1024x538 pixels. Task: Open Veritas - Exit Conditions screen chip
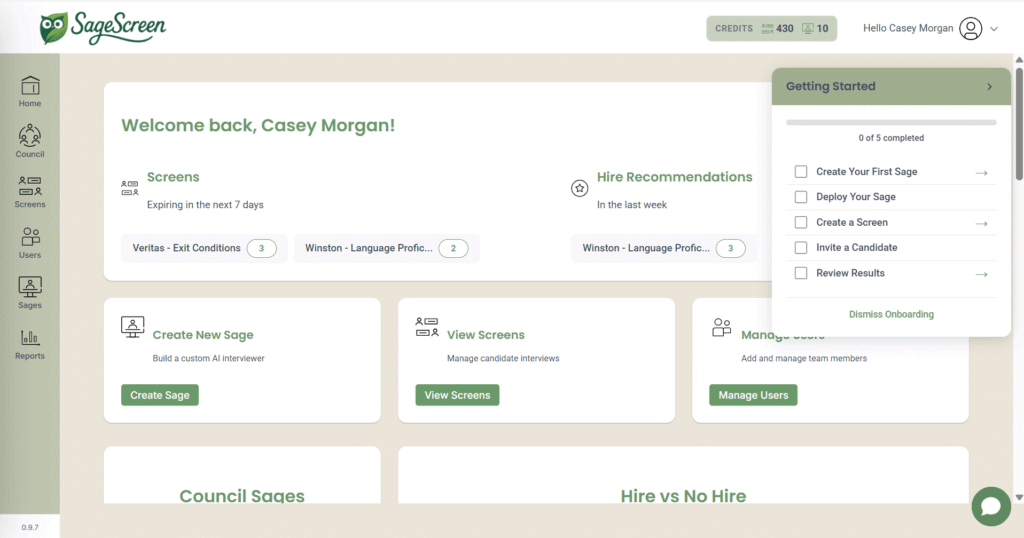pos(204,248)
